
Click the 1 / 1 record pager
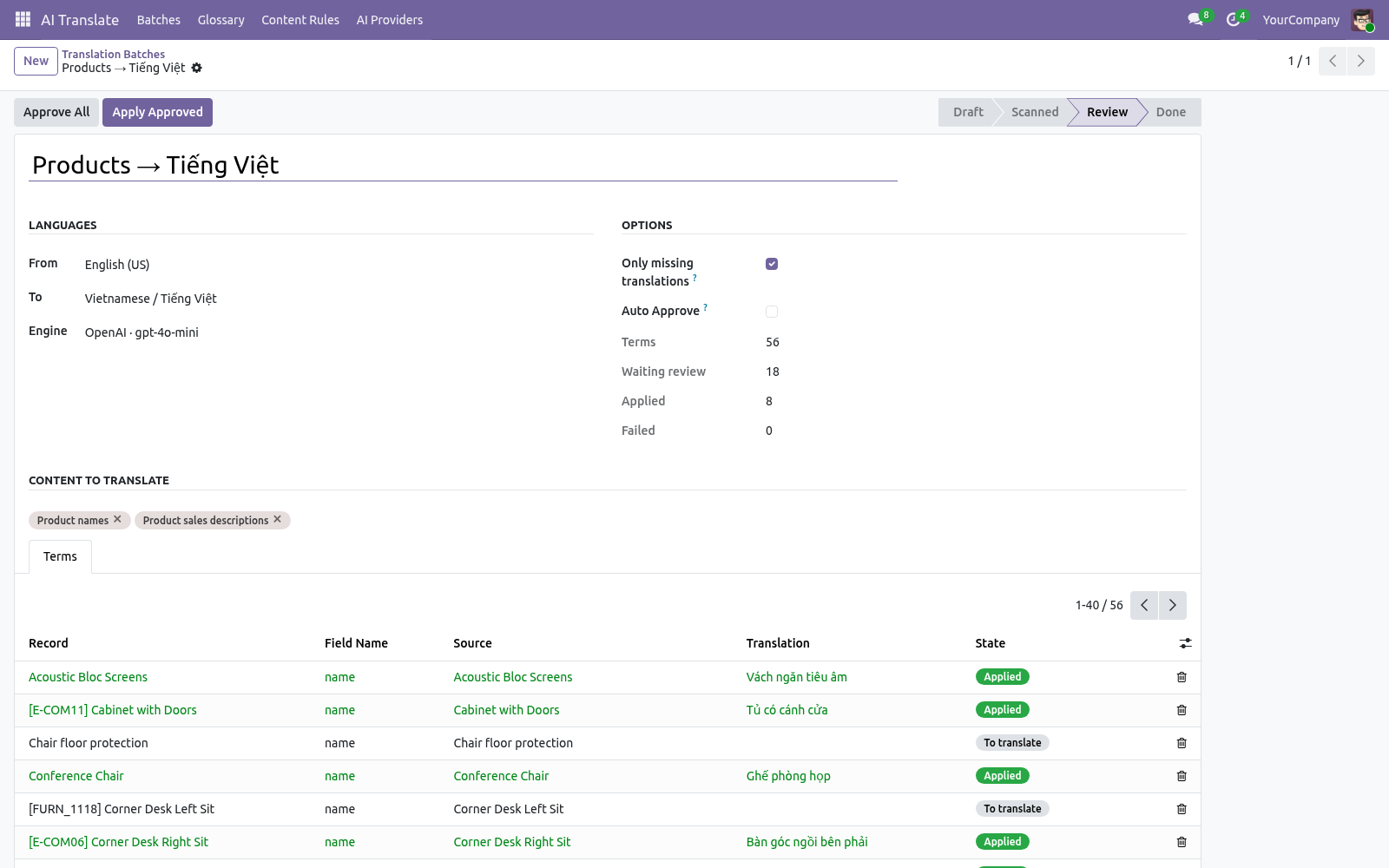[1299, 61]
